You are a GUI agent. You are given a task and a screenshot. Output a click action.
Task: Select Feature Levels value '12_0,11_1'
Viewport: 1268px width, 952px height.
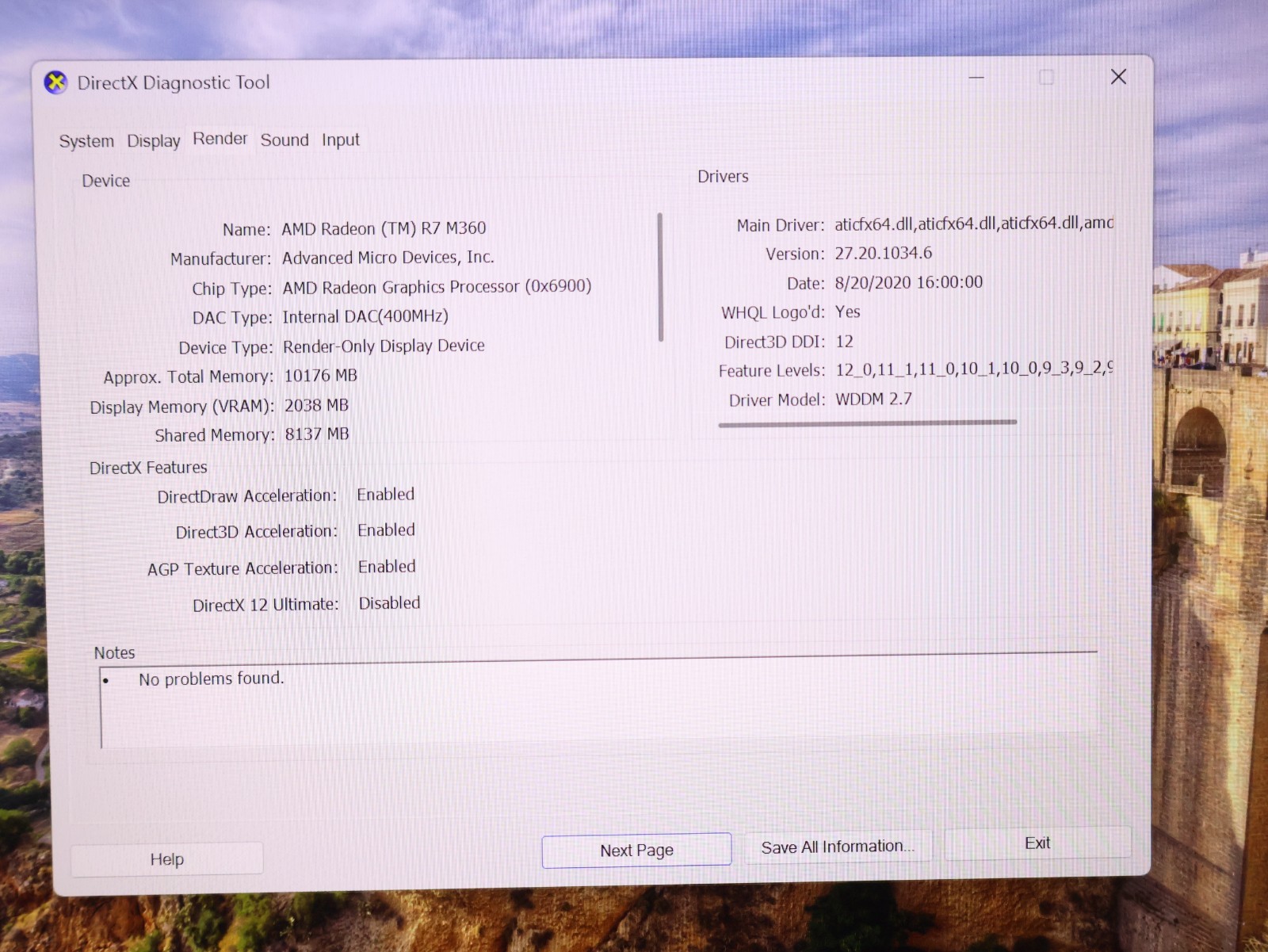click(974, 369)
